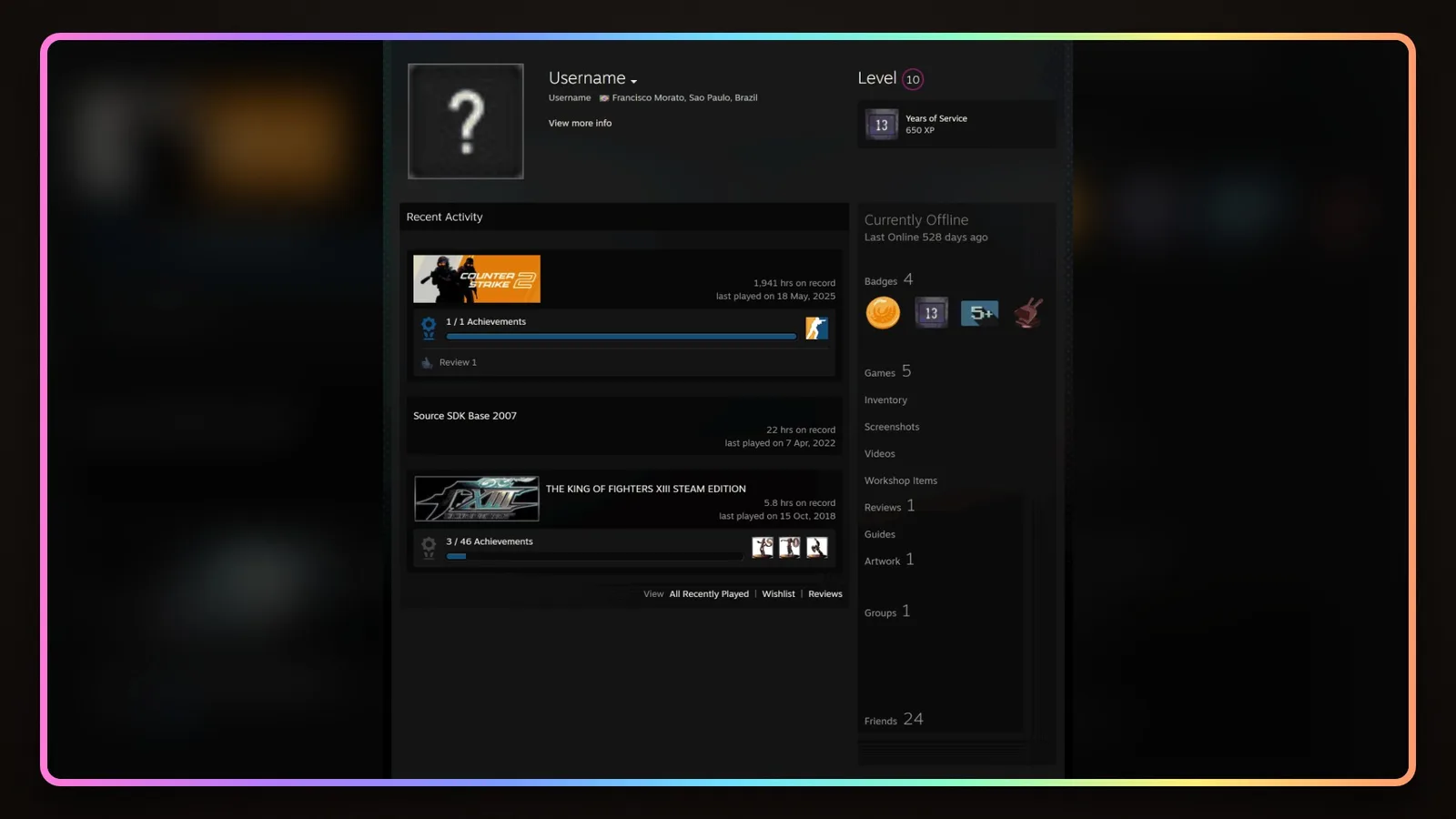Open the orange coin badge in the Badges row
1456x819 pixels.
click(x=883, y=313)
